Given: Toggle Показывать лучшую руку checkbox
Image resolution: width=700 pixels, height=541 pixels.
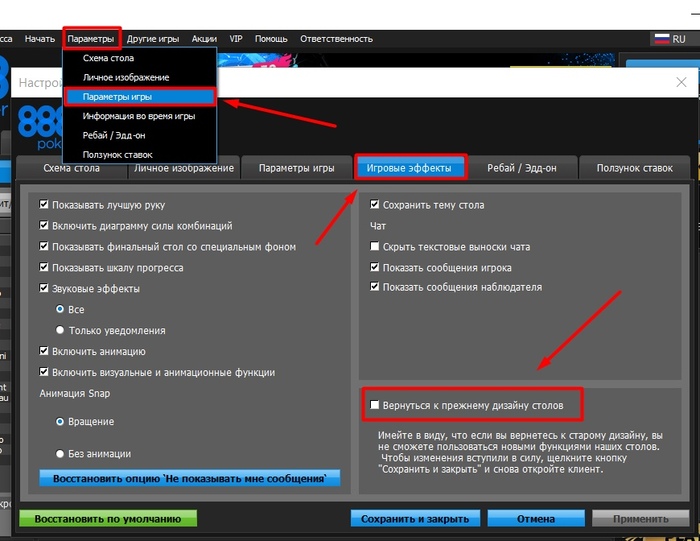Looking at the screenshot, I should point(44,204).
